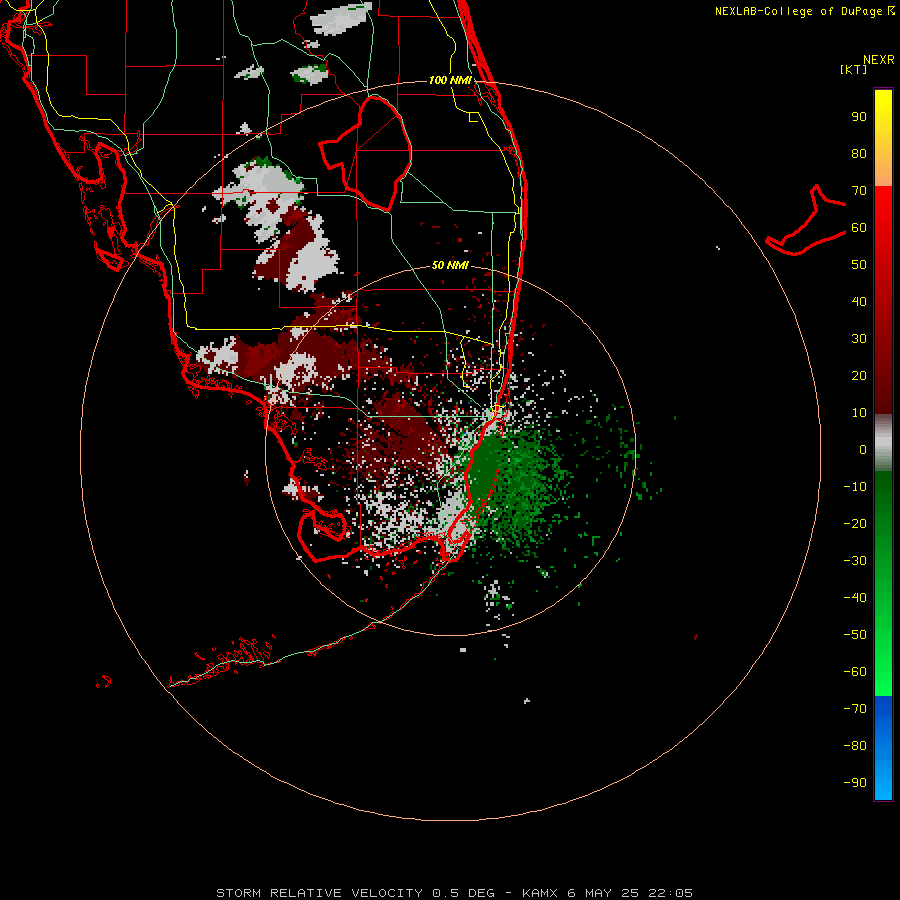This screenshot has height=900, width=900.
Task: Click the -20 value on the velocity scale
Action: [x=855, y=523]
